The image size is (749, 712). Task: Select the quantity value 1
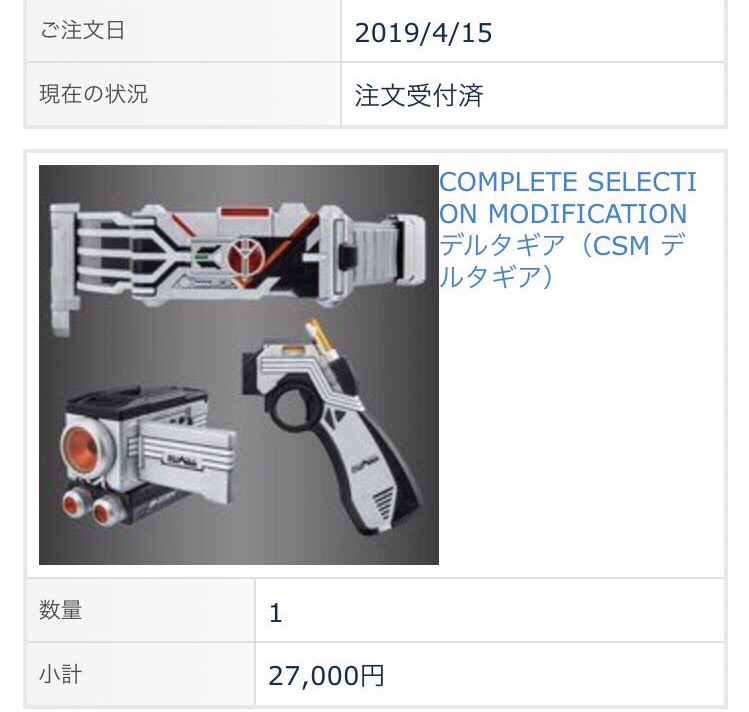pyautogui.click(x=276, y=613)
